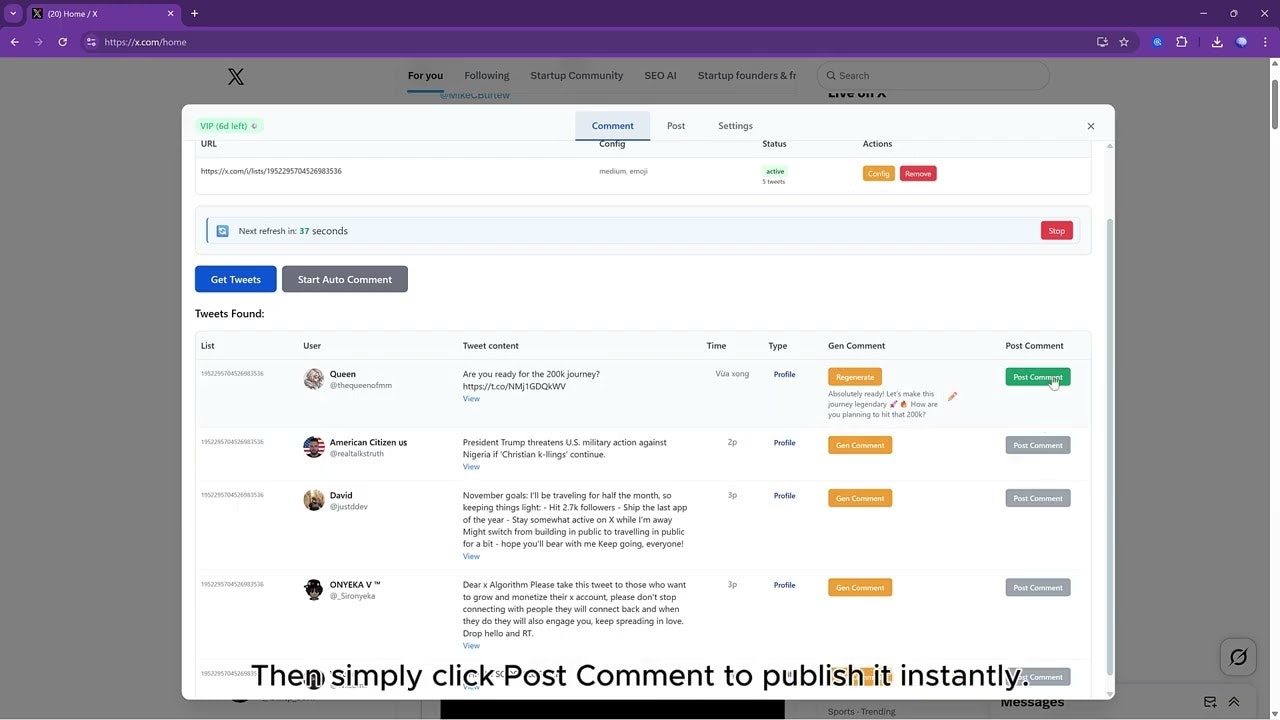
Task: Open the blue extension icon in toolbar
Action: pyautogui.click(x=1158, y=42)
